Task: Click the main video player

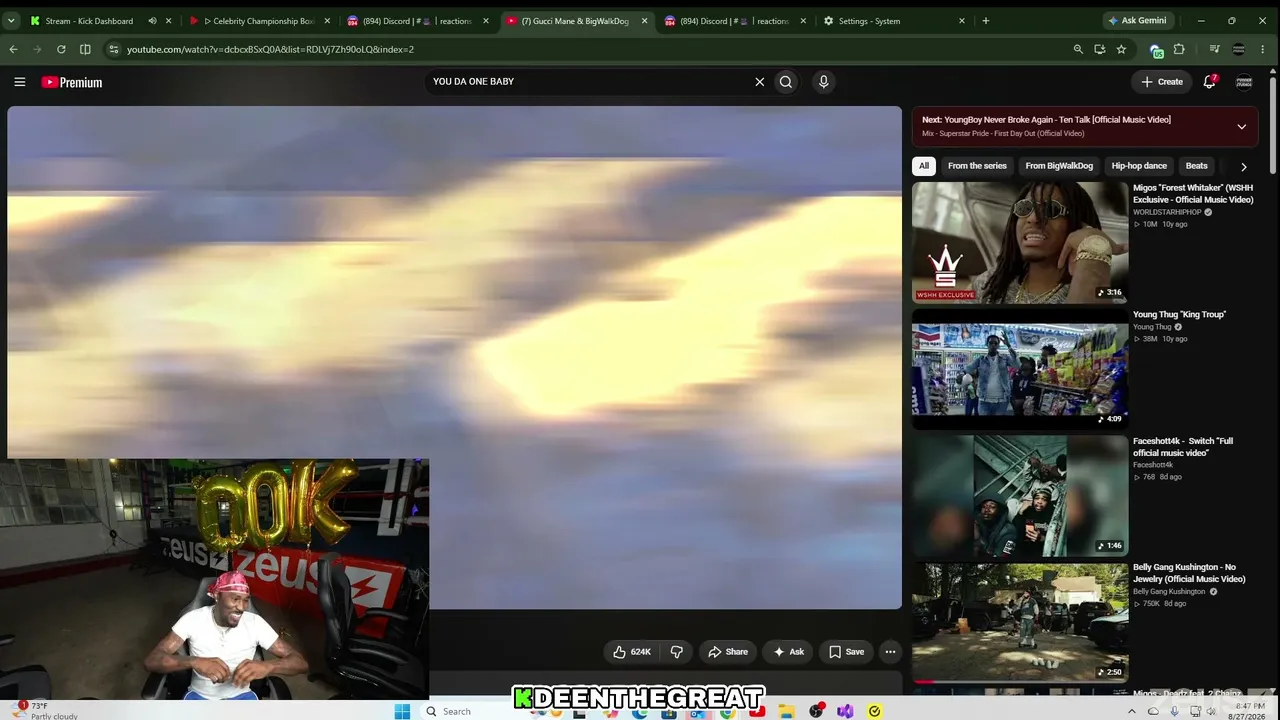Action: (454, 357)
